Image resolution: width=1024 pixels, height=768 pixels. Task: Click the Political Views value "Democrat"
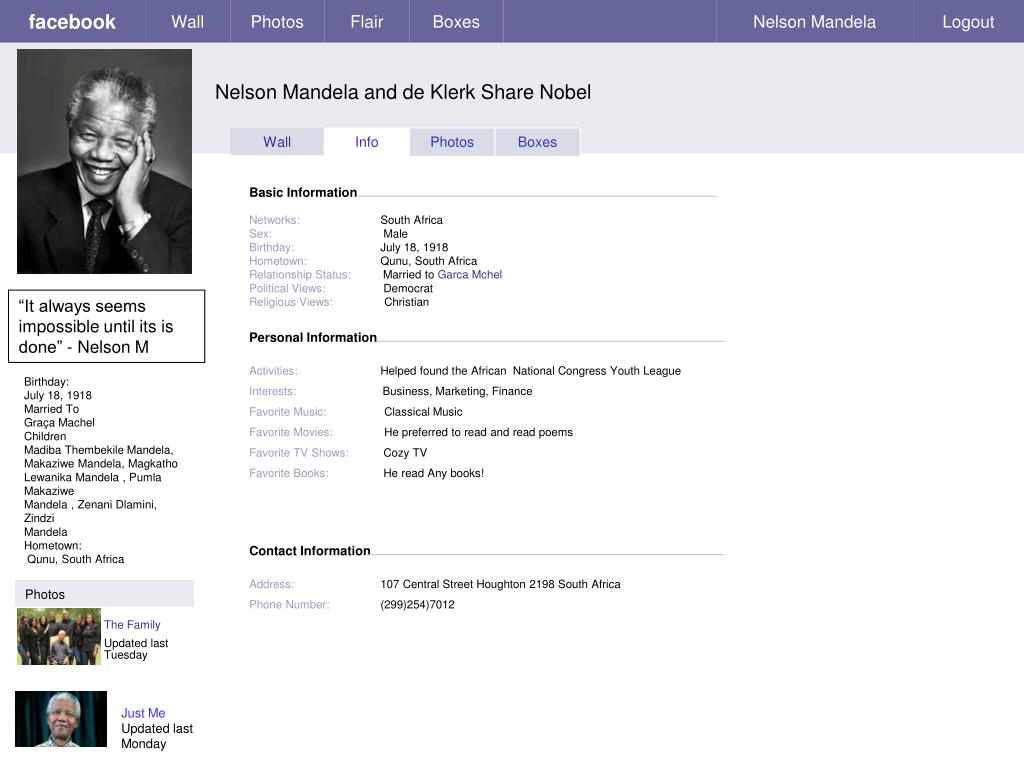(408, 289)
